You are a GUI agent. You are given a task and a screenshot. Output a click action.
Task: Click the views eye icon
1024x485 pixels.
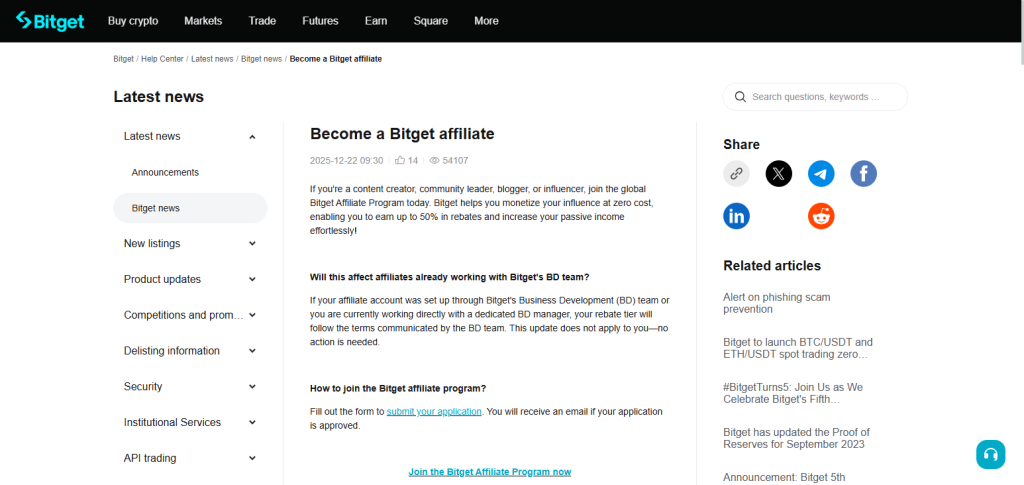coord(434,161)
